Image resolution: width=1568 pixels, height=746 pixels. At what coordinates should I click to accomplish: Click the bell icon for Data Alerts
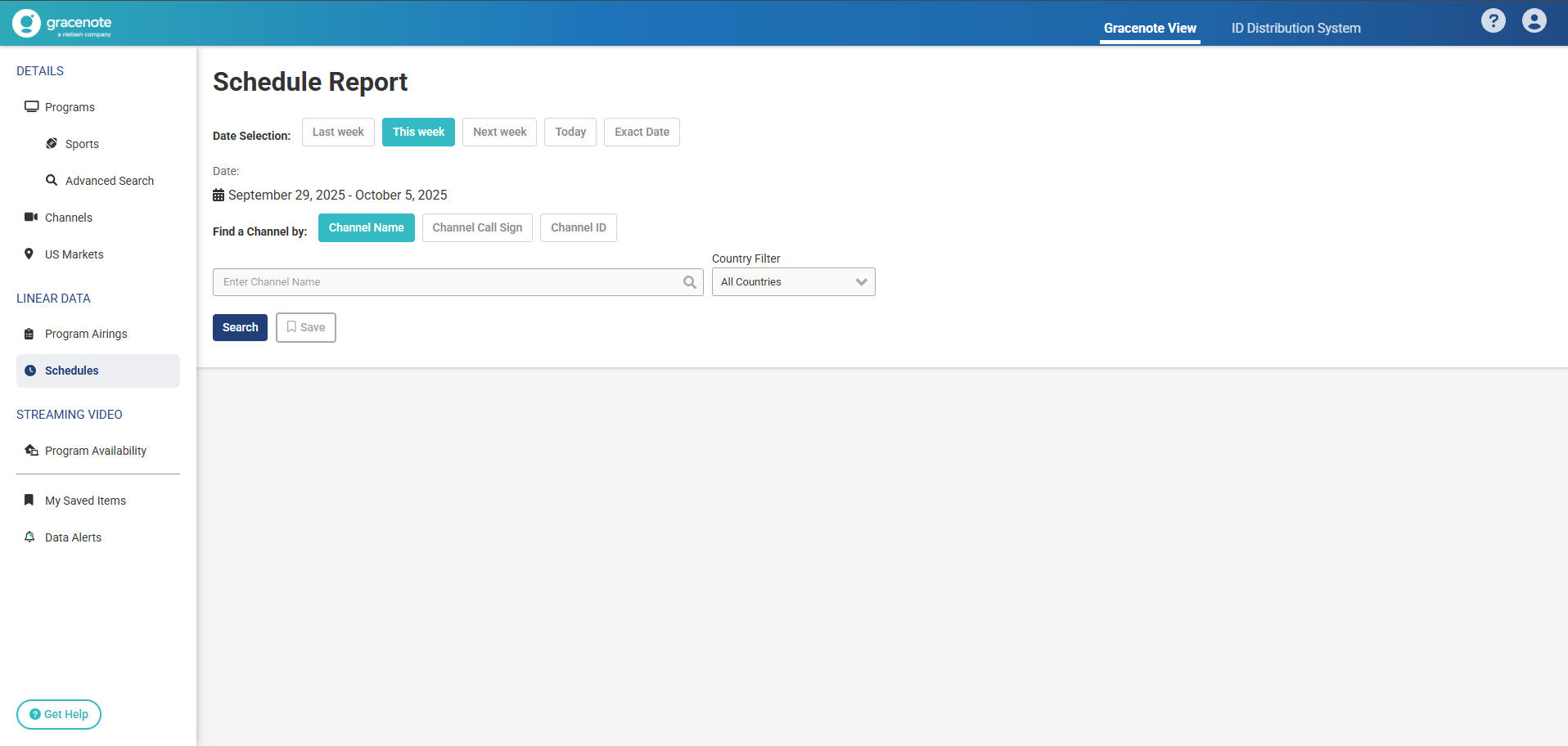tap(29, 537)
